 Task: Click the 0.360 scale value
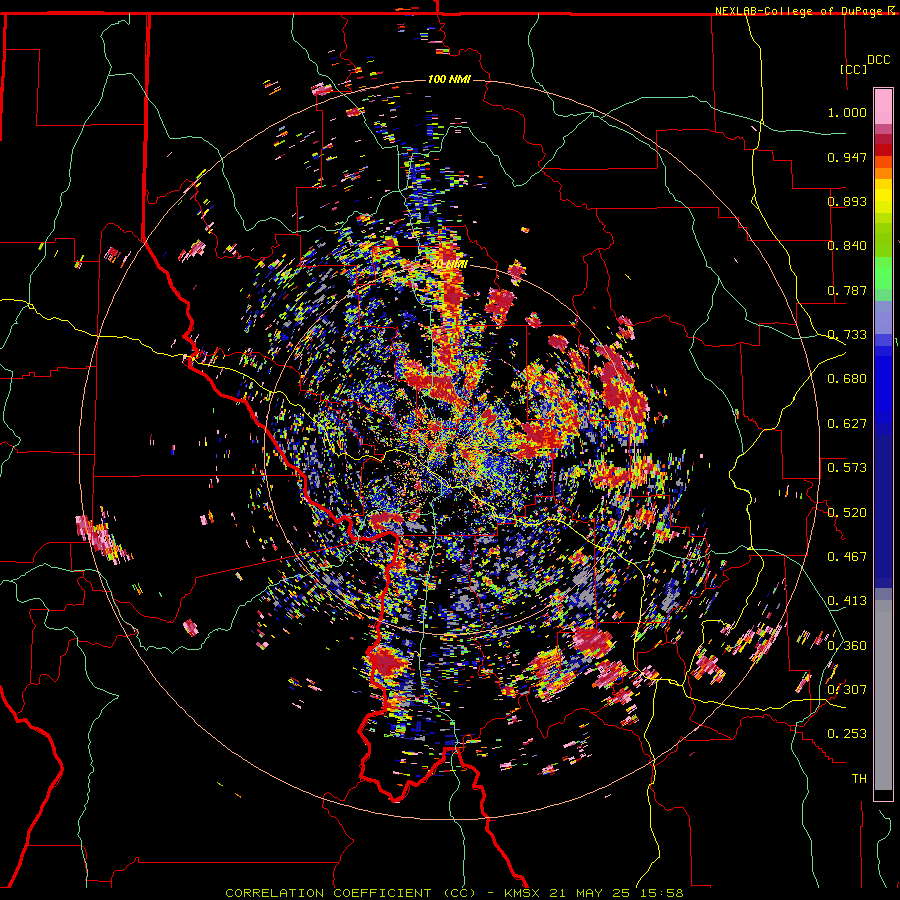tap(847, 645)
